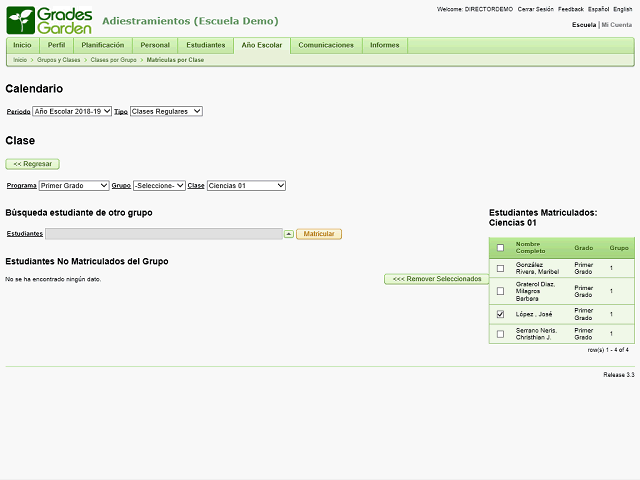Click the Matricular button
This screenshot has width=640, height=480.
(x=319, y=234)
